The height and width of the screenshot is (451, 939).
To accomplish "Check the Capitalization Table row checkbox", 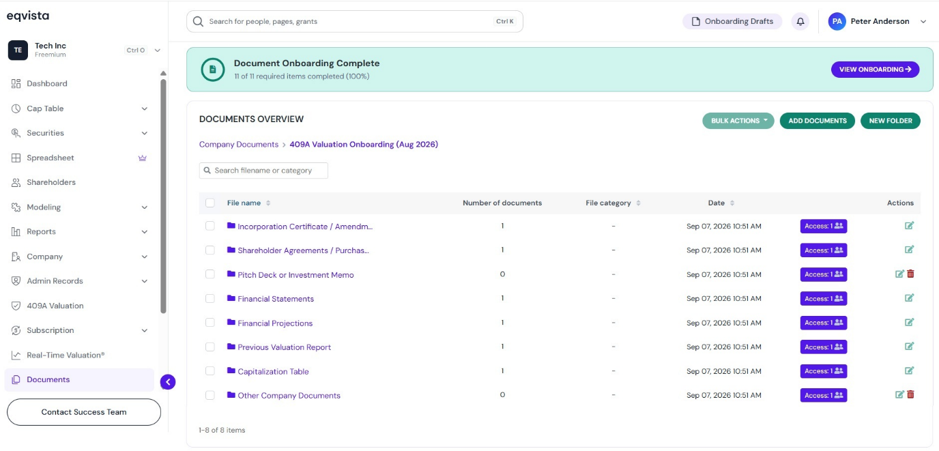I will pyautogui.click(x=210, y=371).
